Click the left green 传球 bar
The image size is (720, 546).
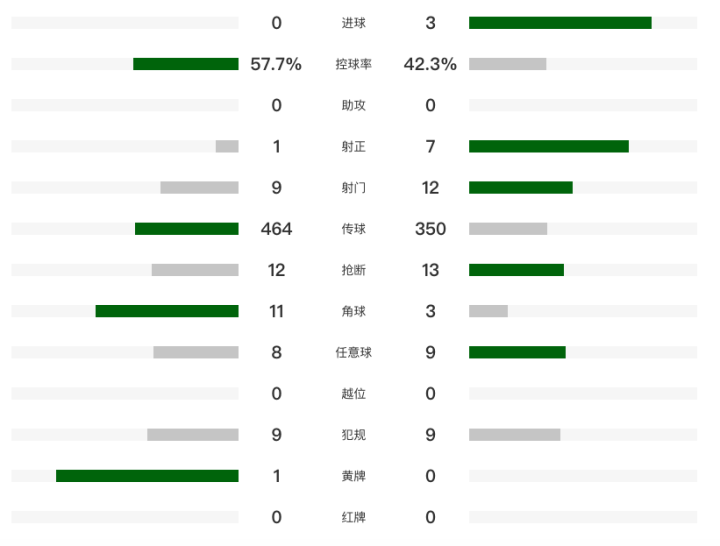(x=187, y=229)
